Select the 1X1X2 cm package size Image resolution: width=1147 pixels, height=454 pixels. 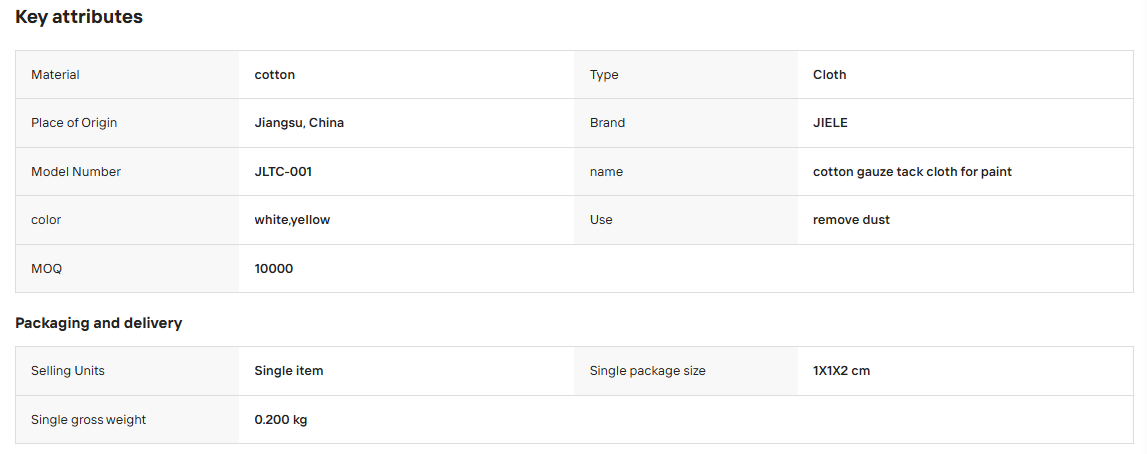(x=841, y=371)
